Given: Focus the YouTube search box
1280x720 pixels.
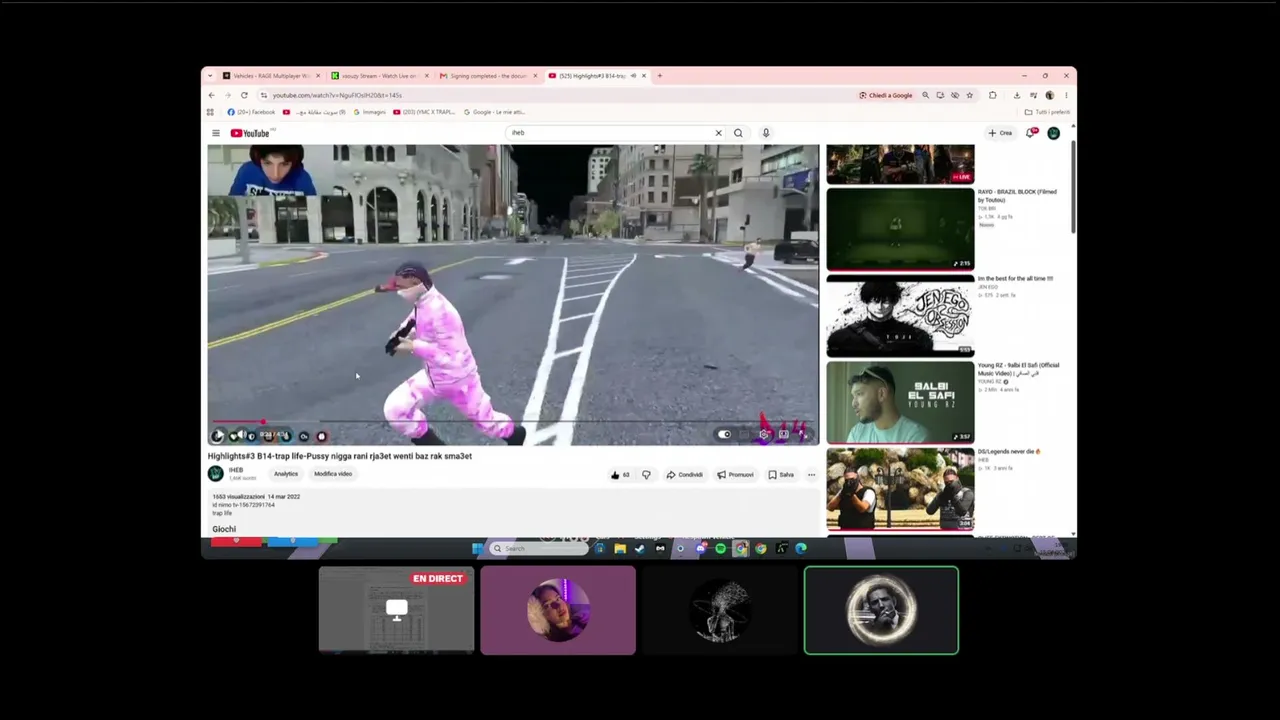Looking at the screenshot, I should tap(610, 133).
